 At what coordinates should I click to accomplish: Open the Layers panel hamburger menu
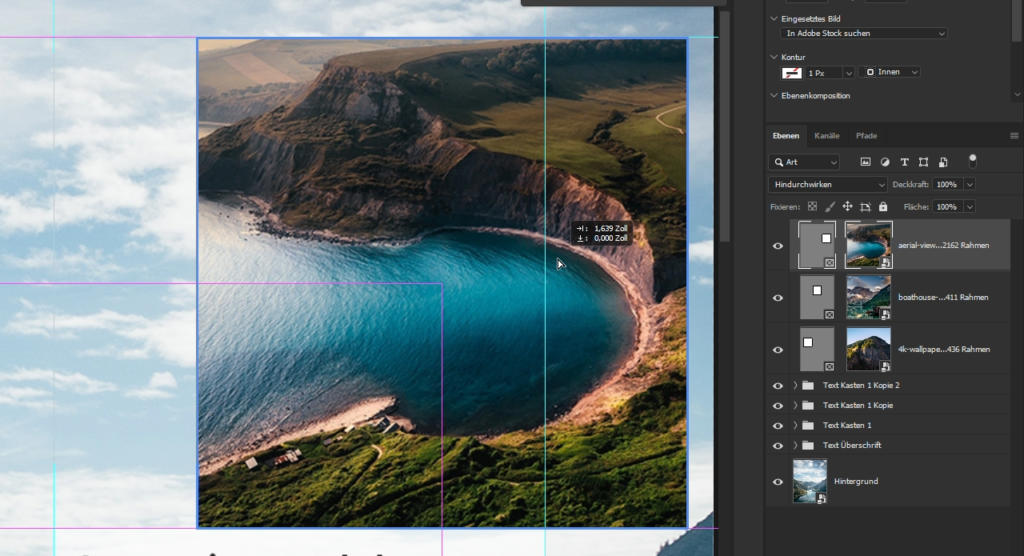(x=1014, y=135)
